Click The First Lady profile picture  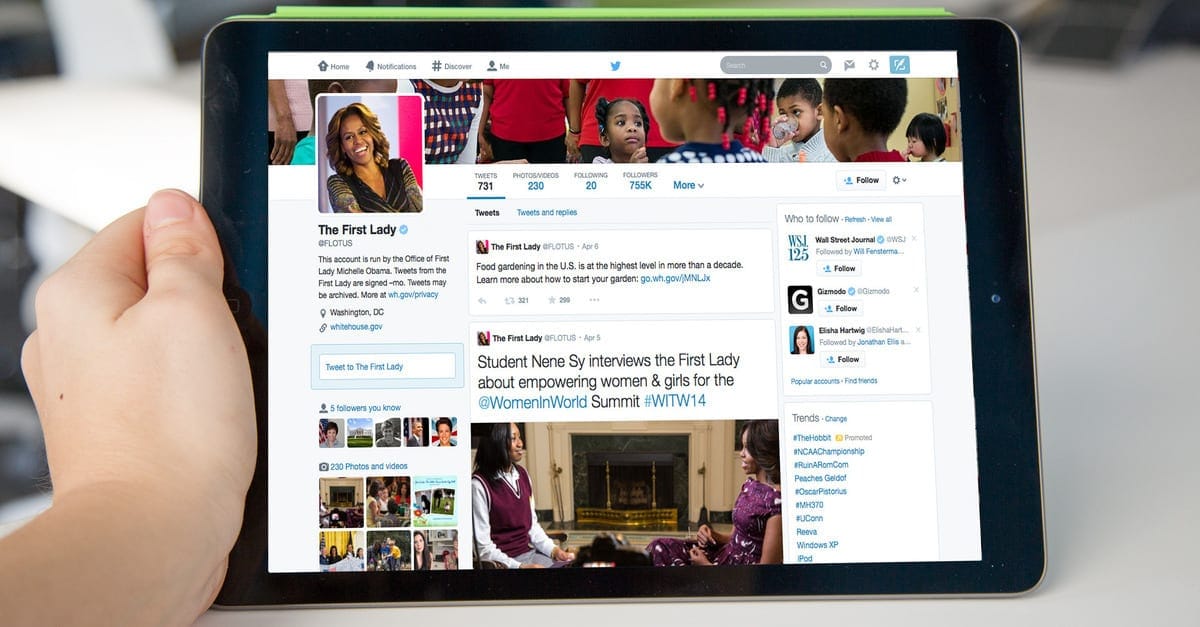pyautogui.click(x=369, y=153)
